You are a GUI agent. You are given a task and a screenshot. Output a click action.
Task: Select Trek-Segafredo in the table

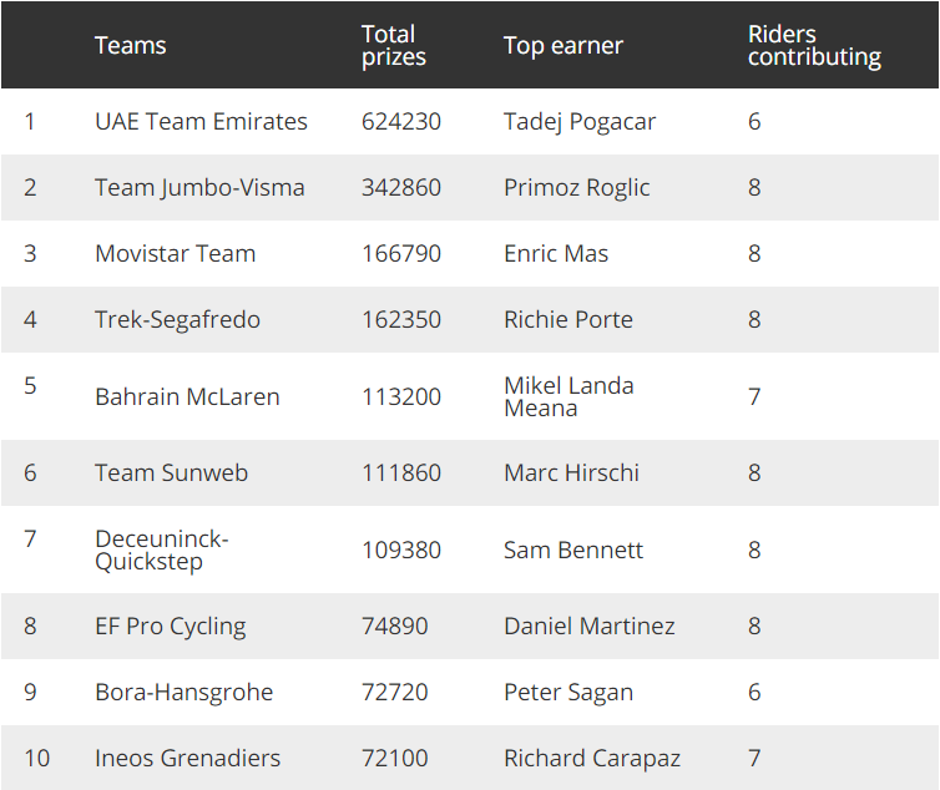[x=177, y=320]
